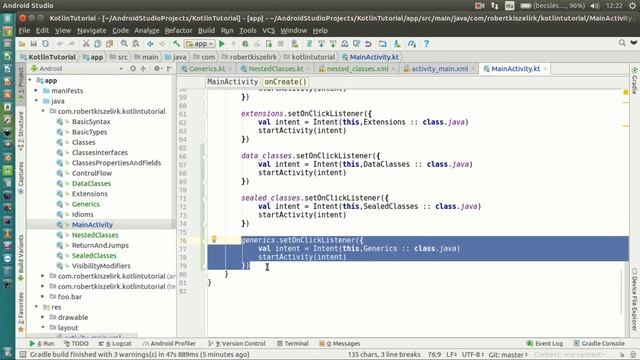Close the MainActivity.kt tab

pyautogui.click(x=545, y=69)
